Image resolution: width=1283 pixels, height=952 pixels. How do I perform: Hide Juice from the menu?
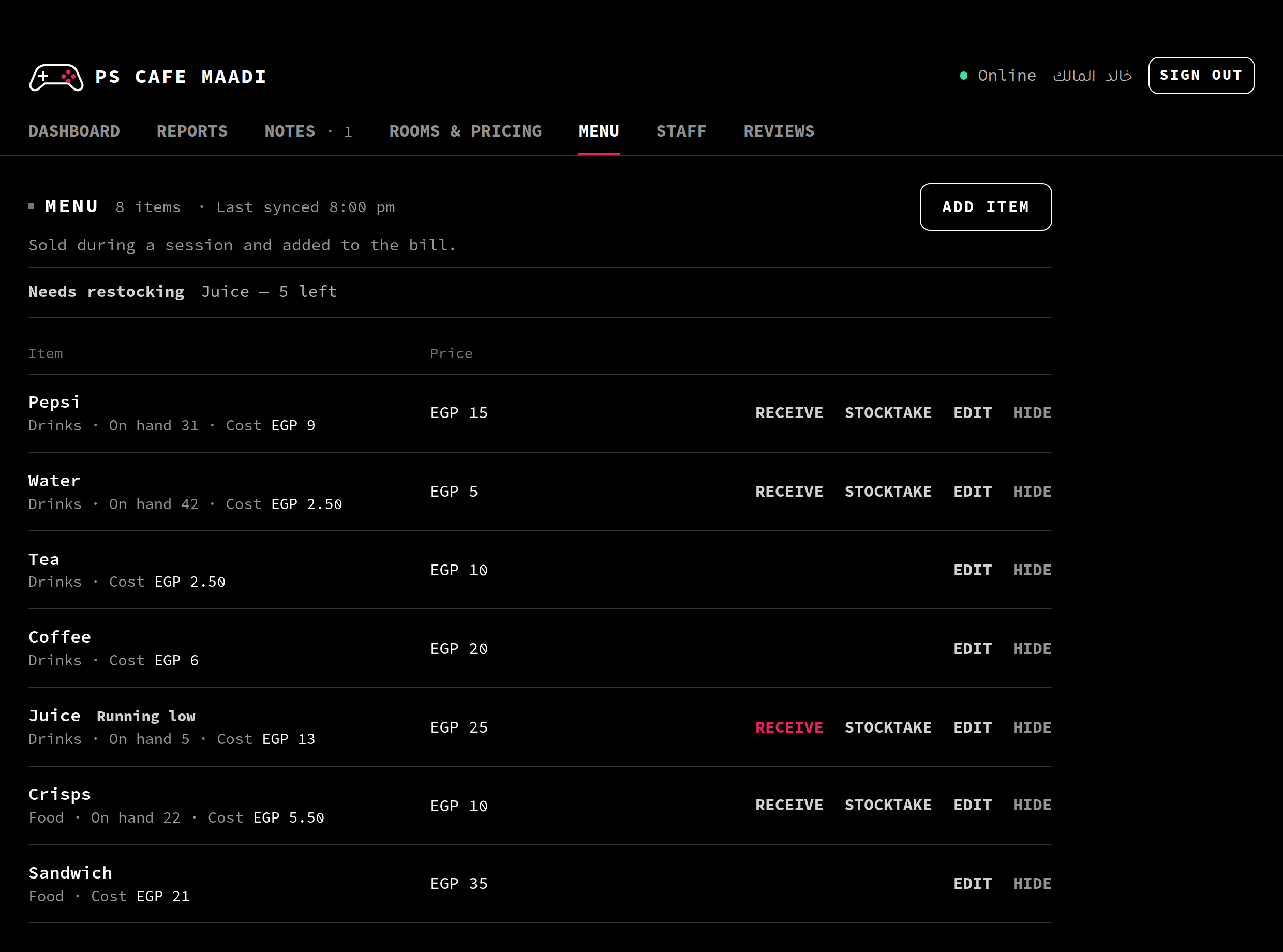click(1033, 728)
